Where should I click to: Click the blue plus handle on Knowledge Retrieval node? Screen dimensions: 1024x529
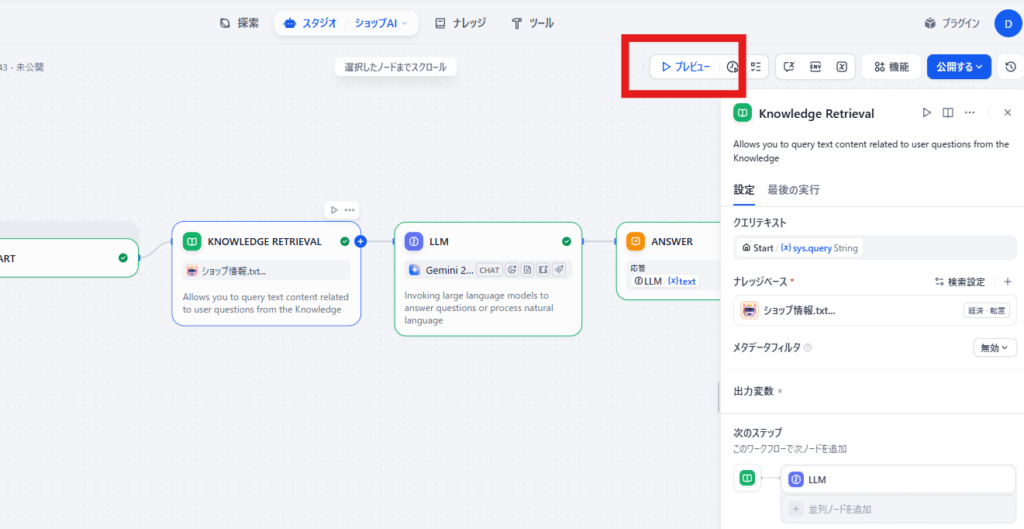(x=361, y=241)
